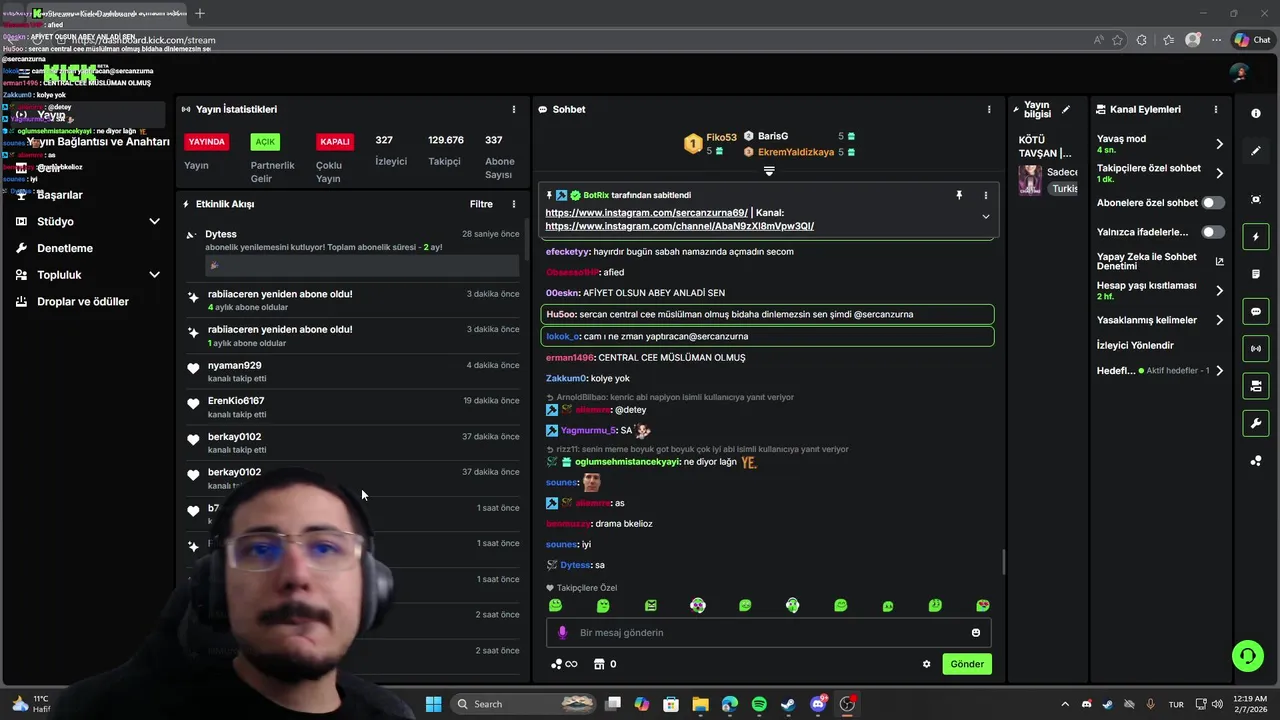
Task: Expand the pinned message chevron
Action: [985, 217]
